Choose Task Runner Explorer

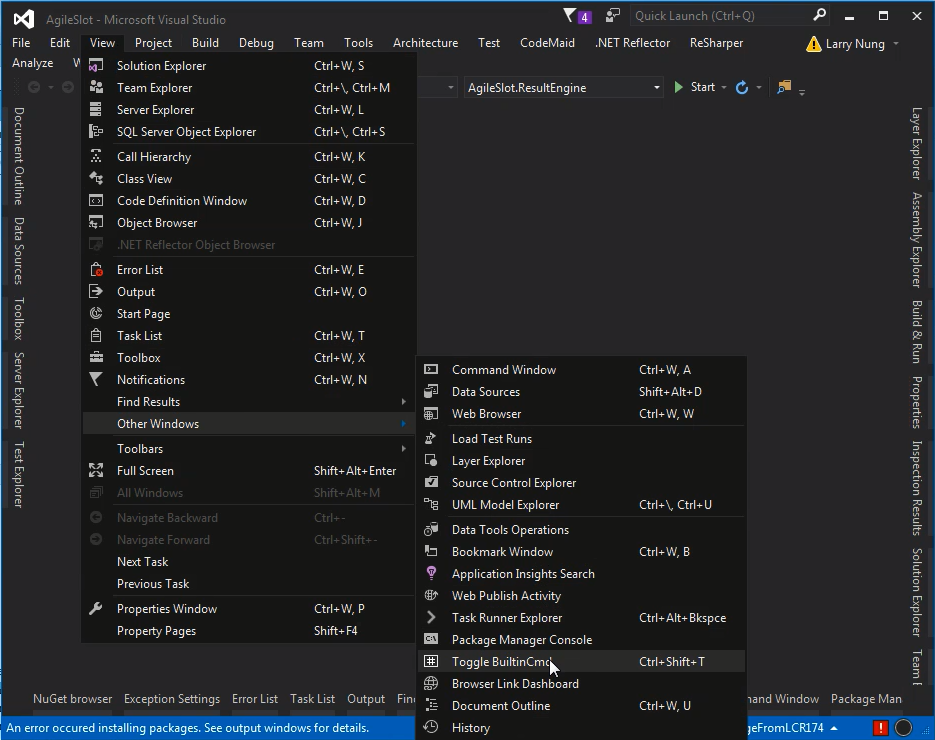pyautogui.click(x=581, y=618)
